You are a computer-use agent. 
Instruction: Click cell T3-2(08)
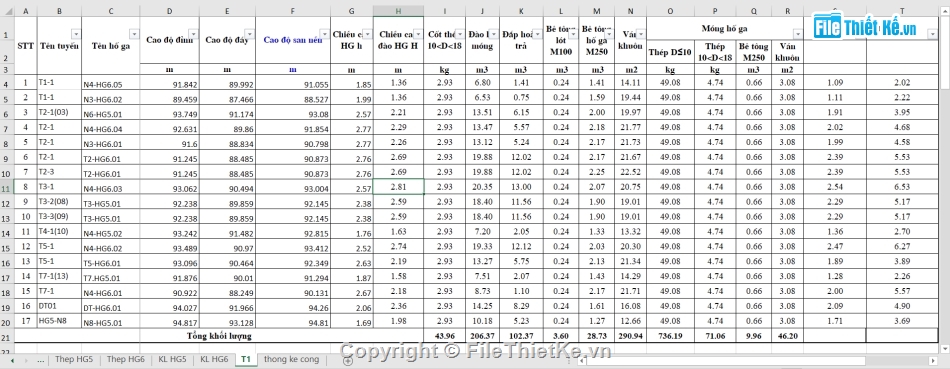[59, 202]
